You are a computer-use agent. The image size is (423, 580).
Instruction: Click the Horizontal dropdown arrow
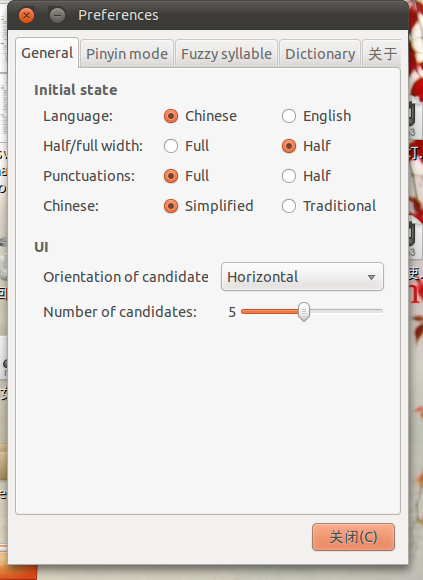(371, 277)
